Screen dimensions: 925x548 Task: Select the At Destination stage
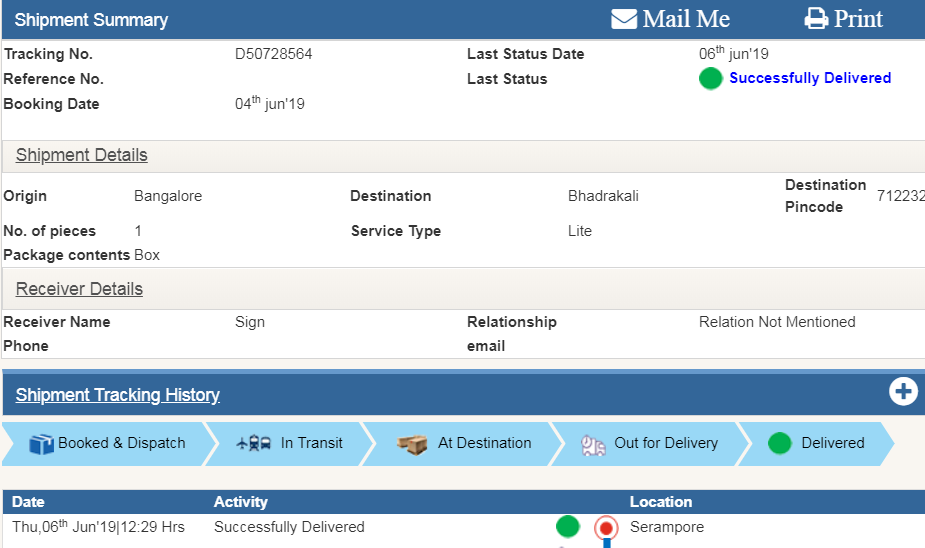[484, 443]
